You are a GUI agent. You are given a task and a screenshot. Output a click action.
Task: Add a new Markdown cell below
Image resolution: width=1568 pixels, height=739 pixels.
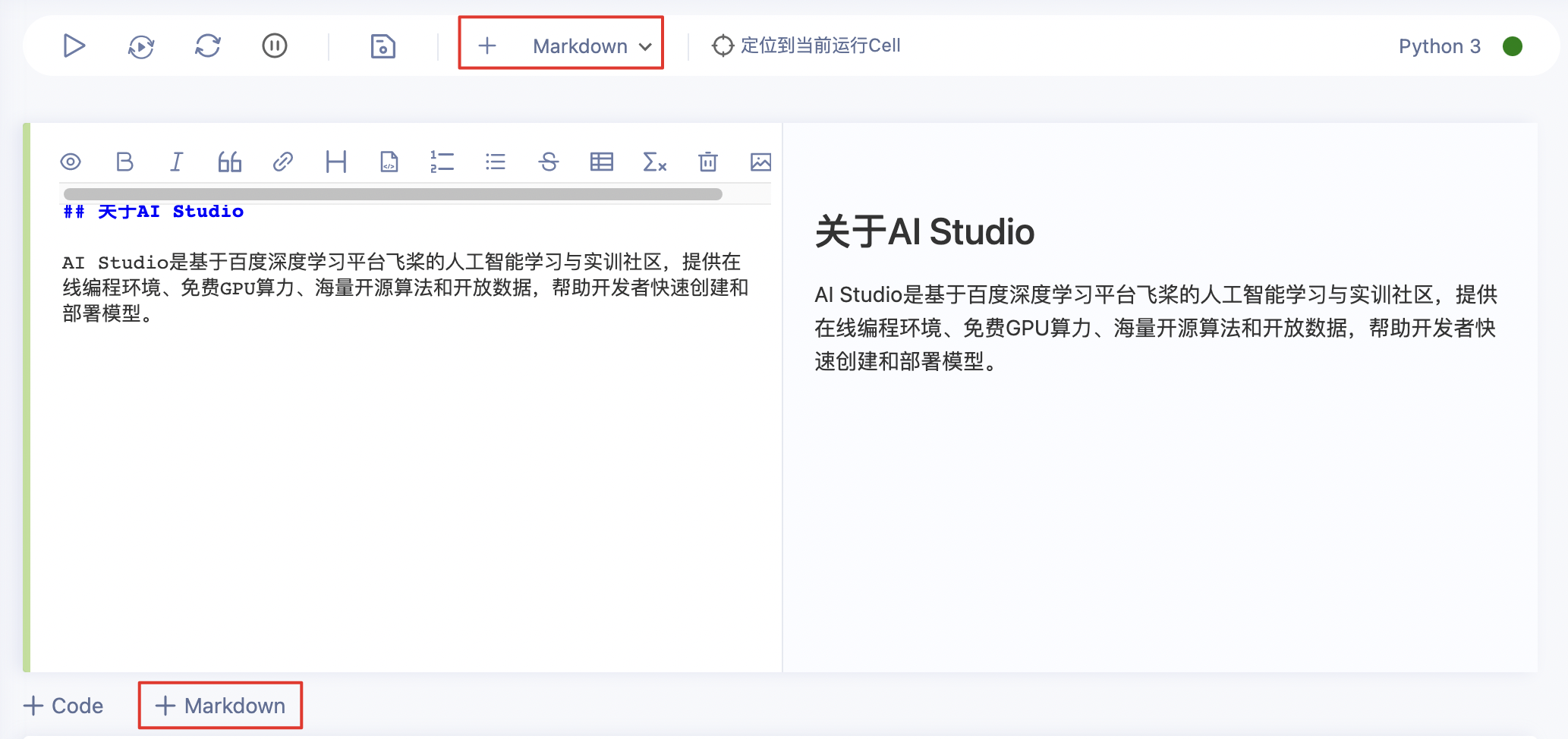pos(220,706)
